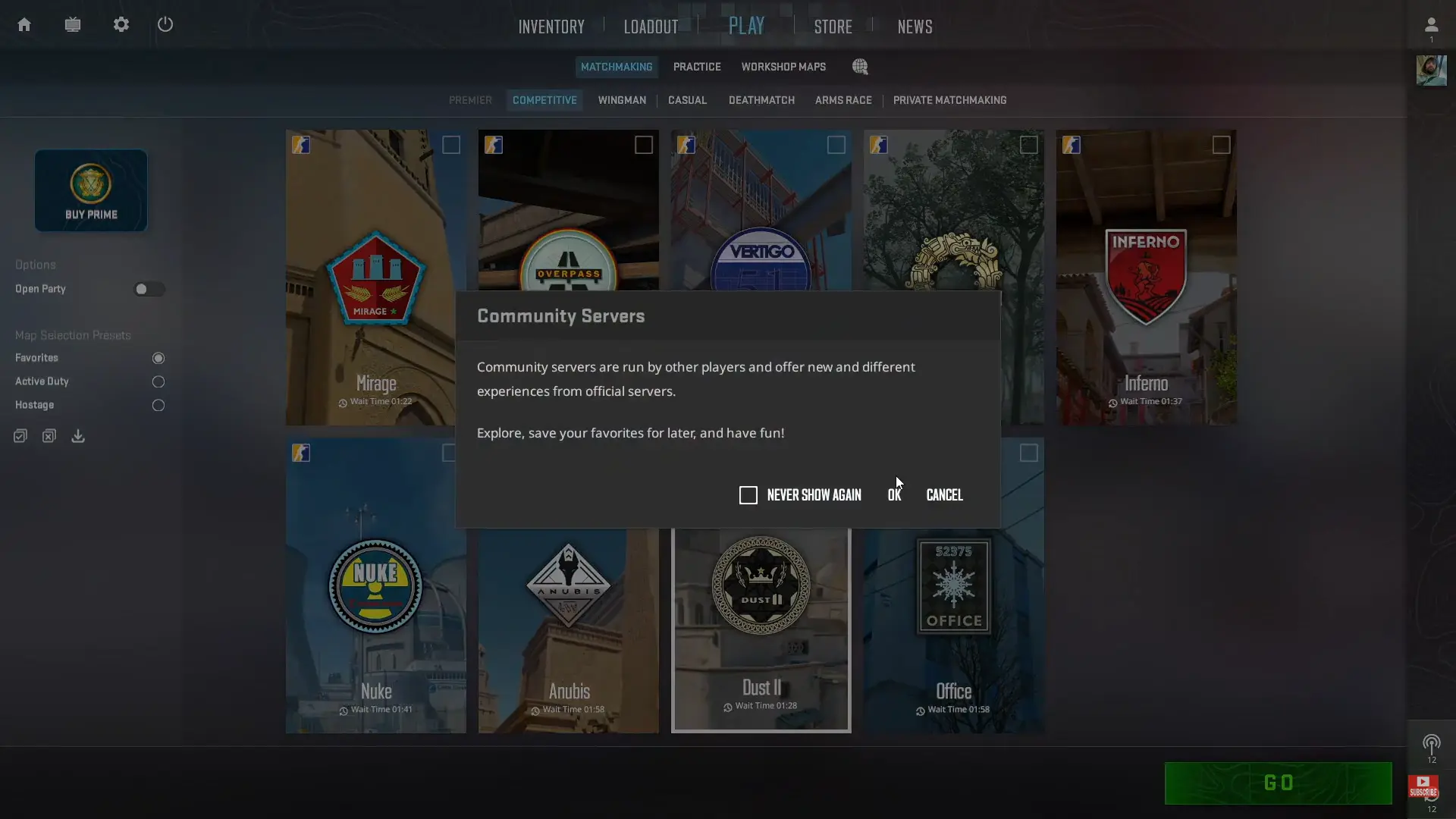Select the Anubis map tile
Screen dimensions: 1456x819
coord(569,631)
